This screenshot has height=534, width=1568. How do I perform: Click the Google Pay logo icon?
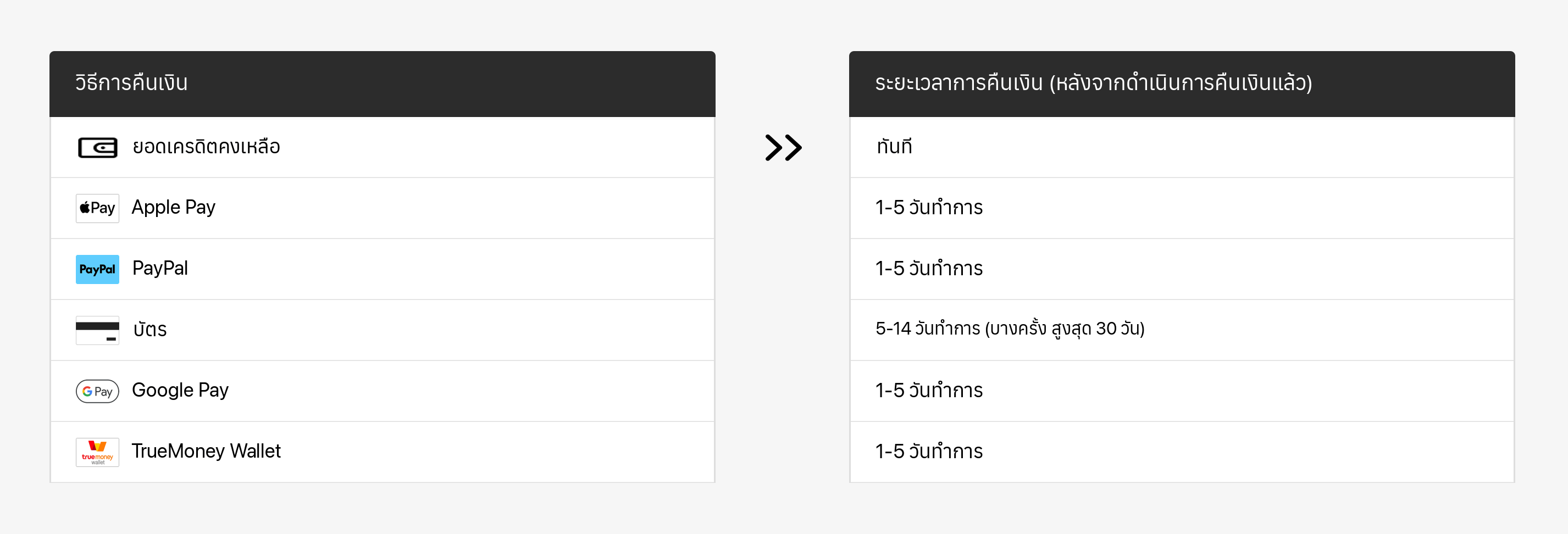pos(97,391)
